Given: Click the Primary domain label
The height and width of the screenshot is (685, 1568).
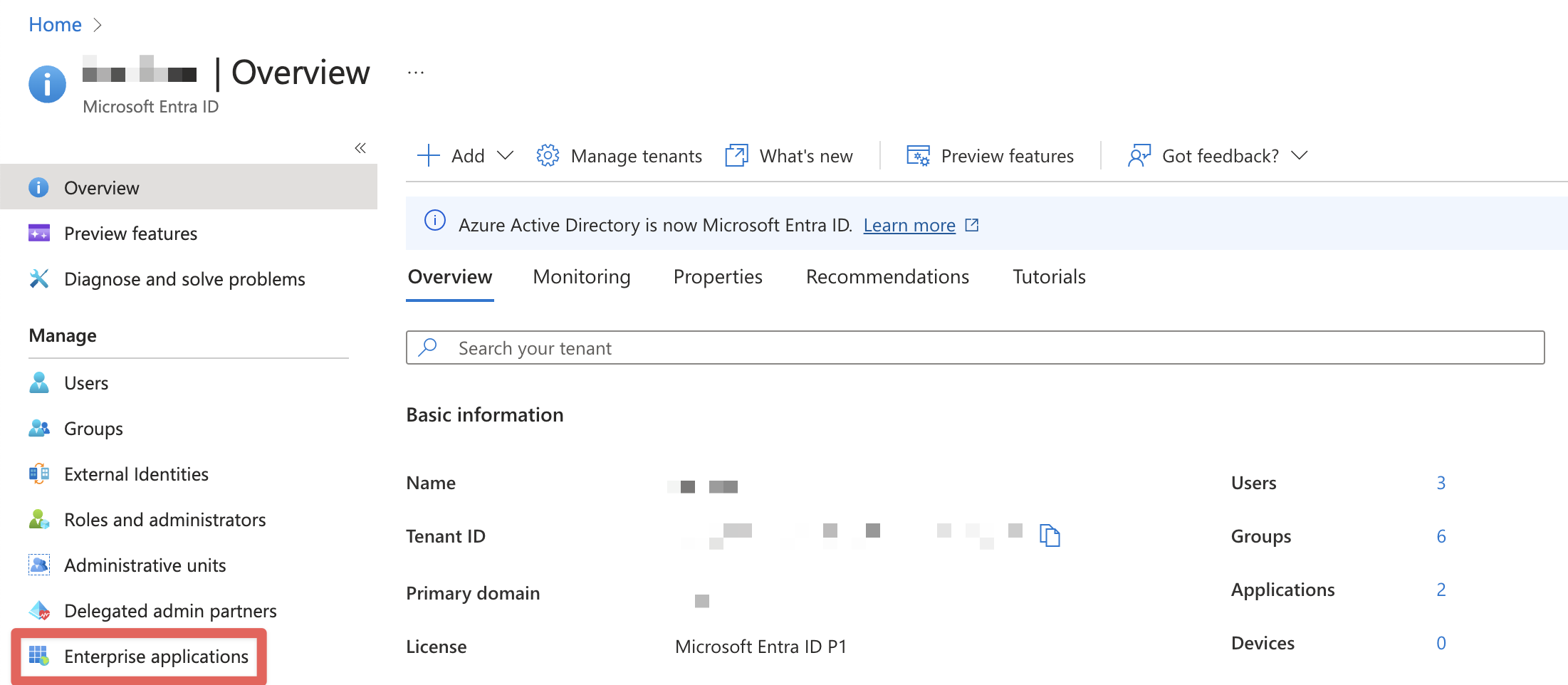Looking at the screenshot, I should [473, 593].
